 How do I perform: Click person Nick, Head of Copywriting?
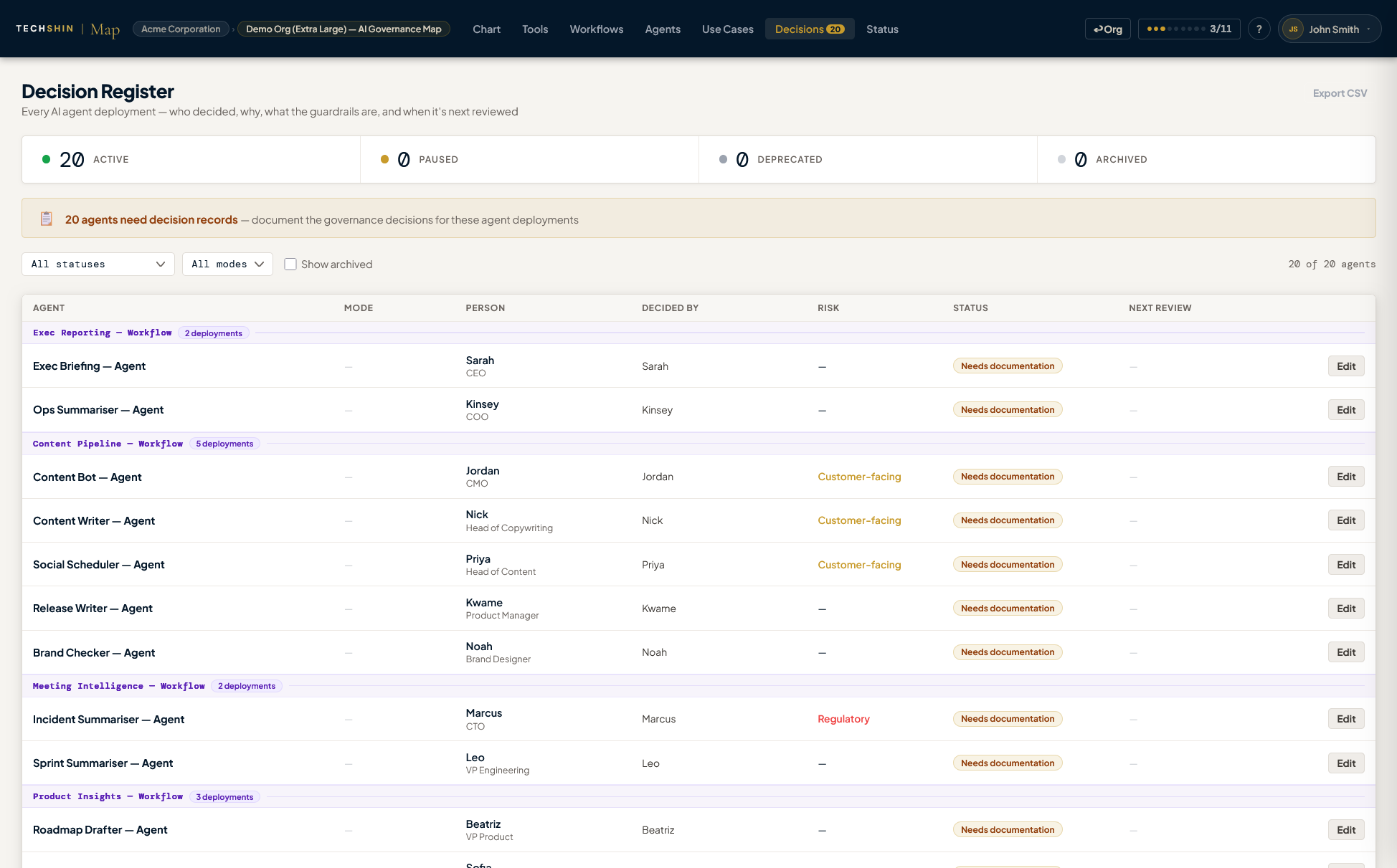509,520
